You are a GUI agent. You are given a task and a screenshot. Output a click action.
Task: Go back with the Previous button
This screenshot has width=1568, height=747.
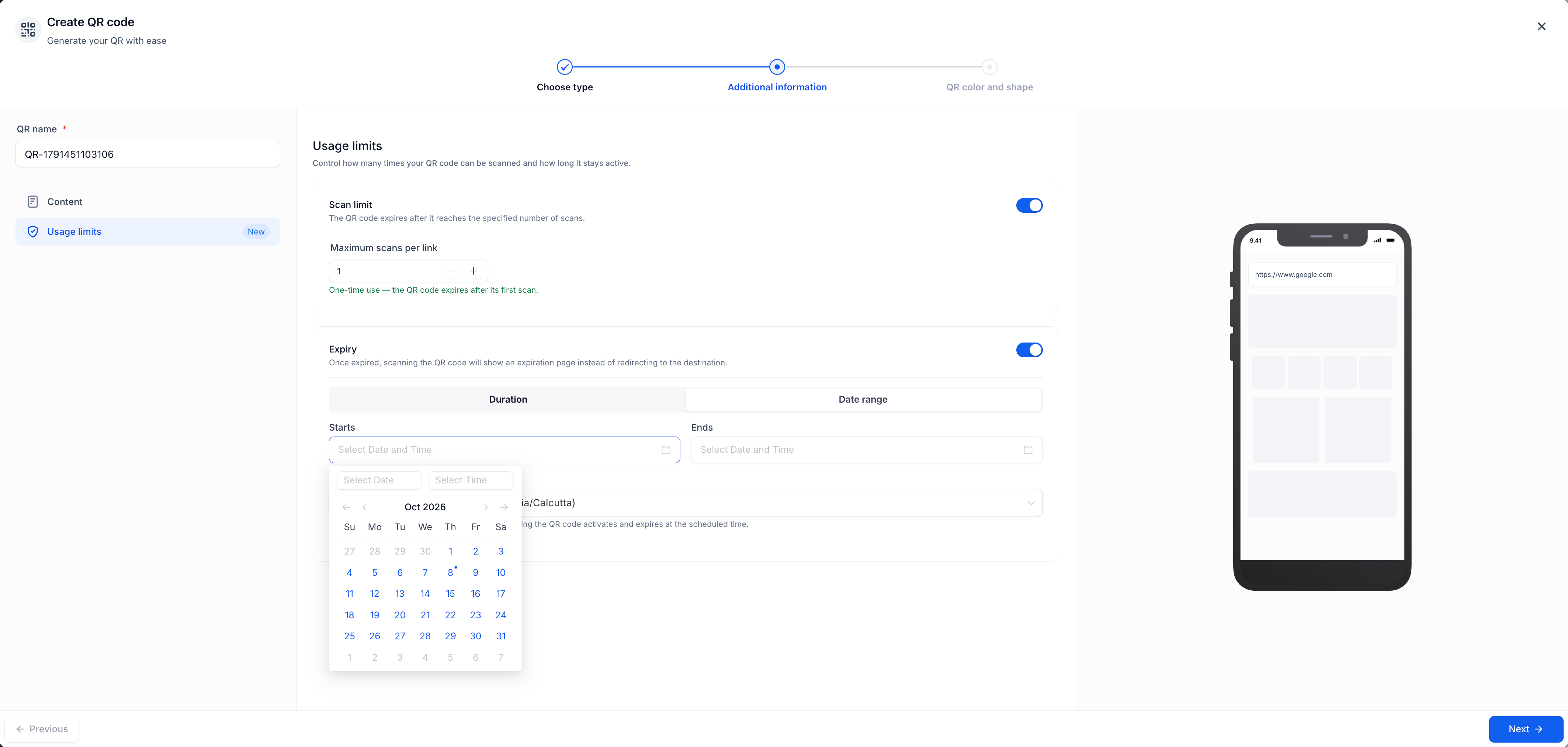click(x=42, y=729)
